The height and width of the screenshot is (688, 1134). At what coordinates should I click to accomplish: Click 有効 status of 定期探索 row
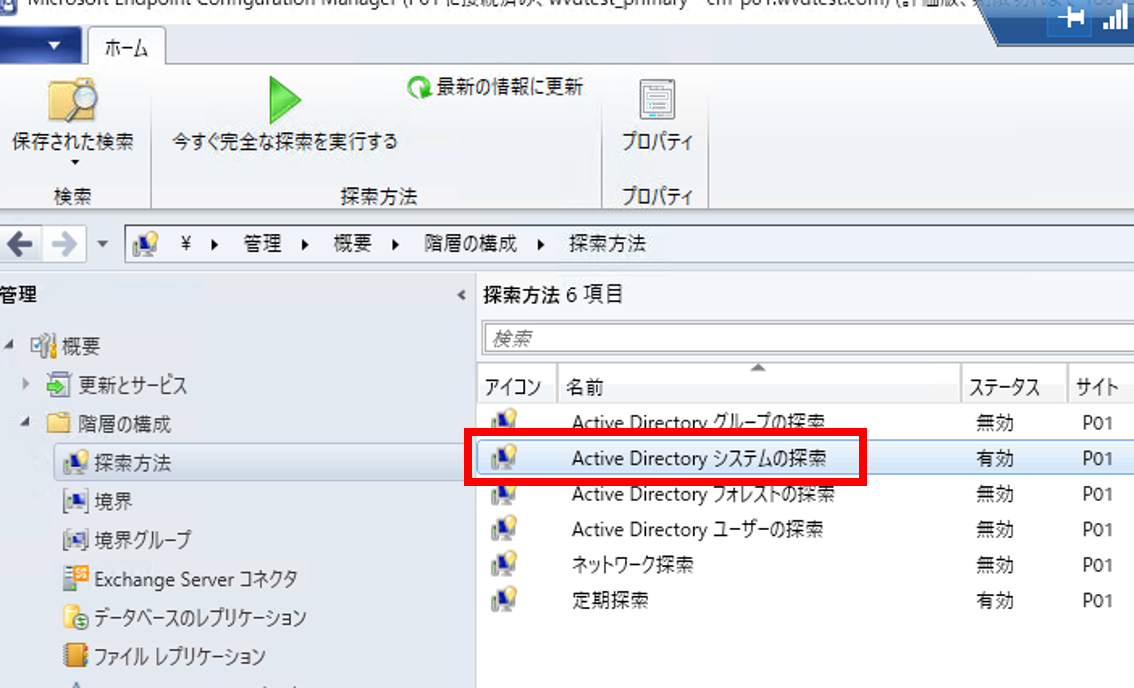(995, 600)
